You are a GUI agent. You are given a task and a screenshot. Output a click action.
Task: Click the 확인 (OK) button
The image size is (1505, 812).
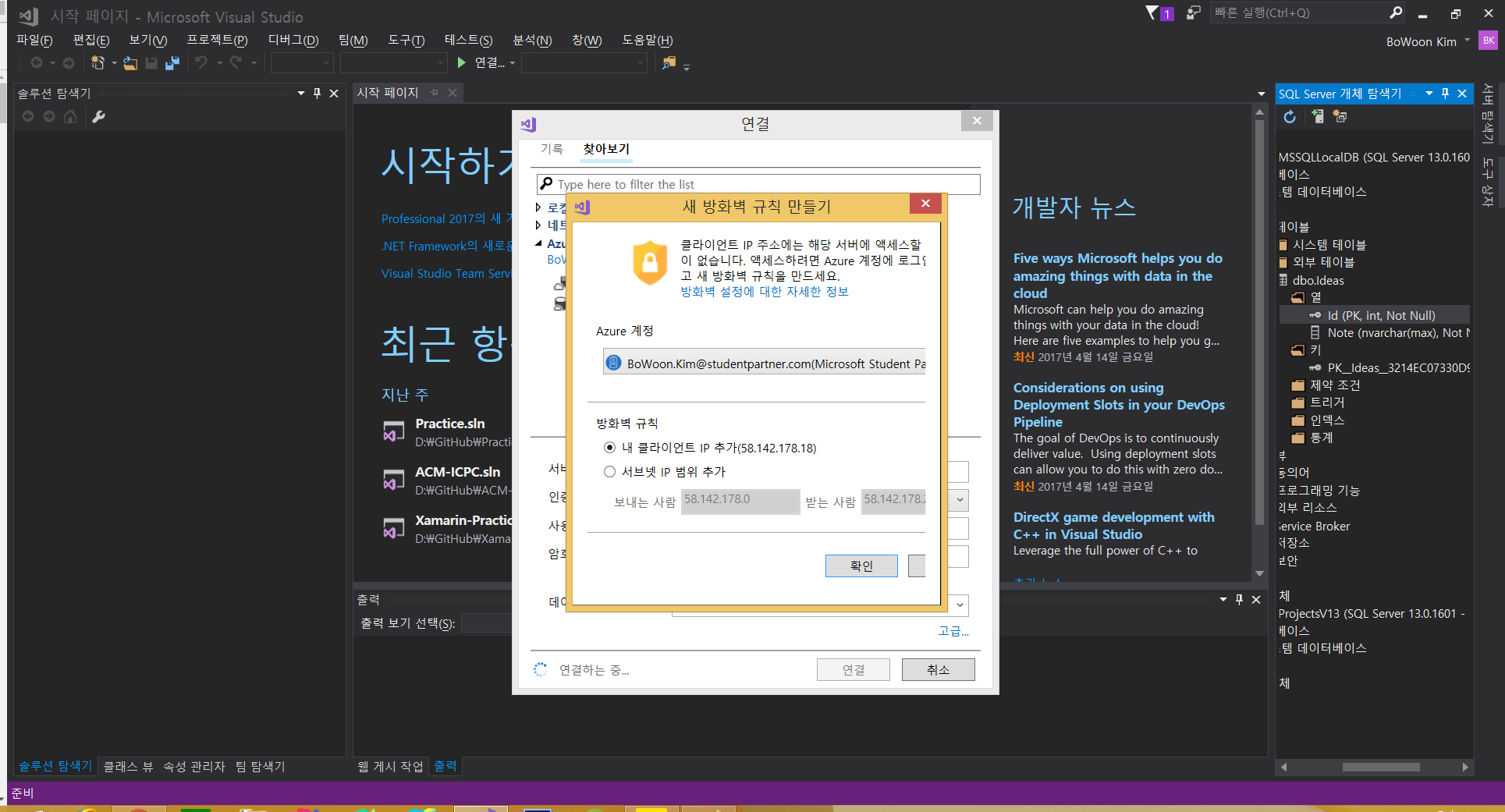point(861,566)
